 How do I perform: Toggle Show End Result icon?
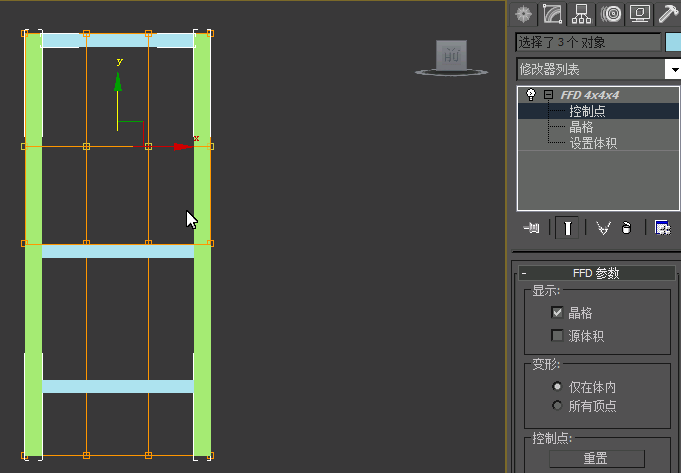point(567,228)
